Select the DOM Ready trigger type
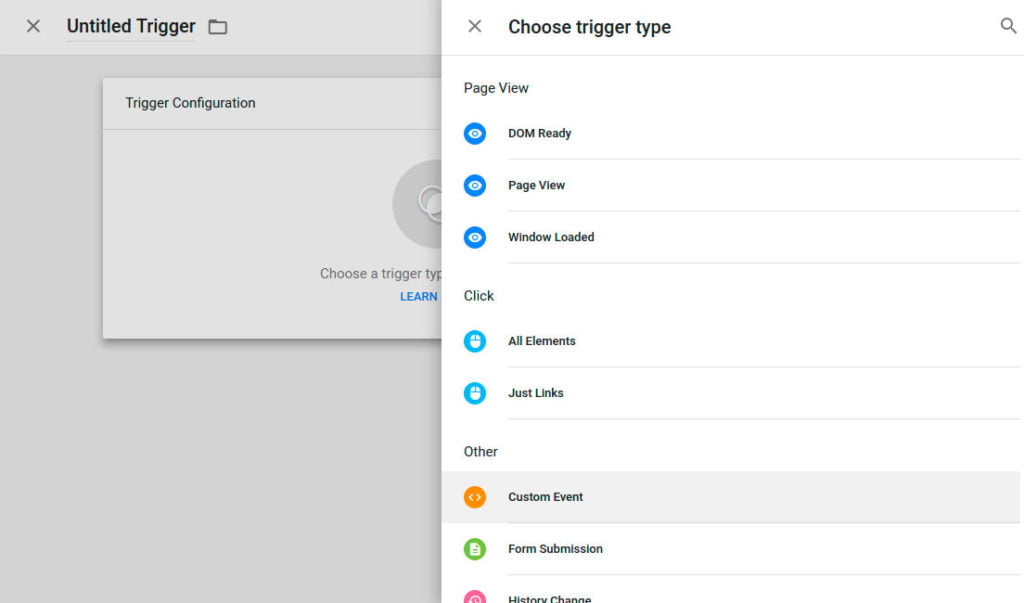 tap(540, 133)
